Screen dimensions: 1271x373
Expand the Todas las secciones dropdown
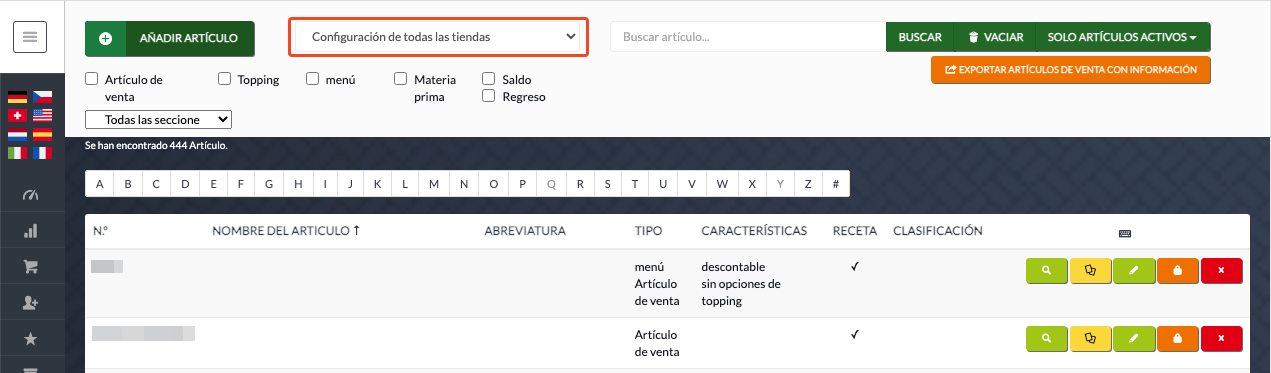click(158, 119)
